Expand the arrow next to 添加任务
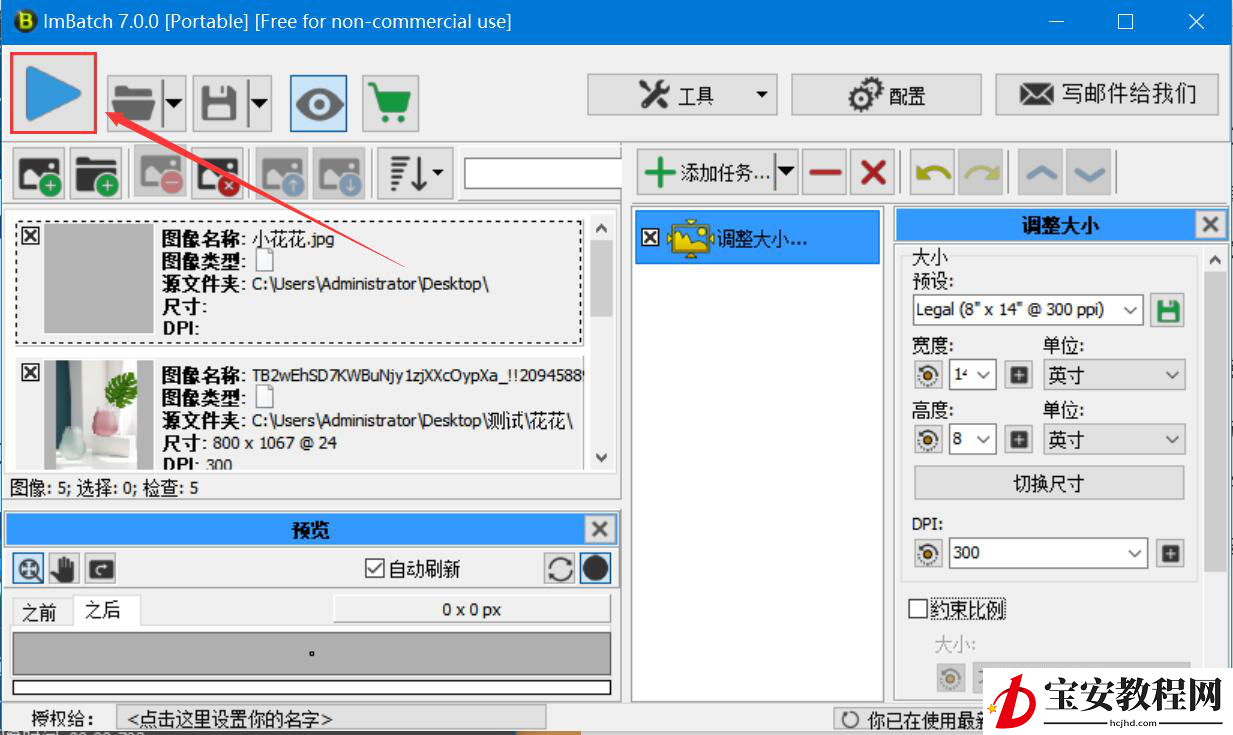 click(x=786, y=173)
